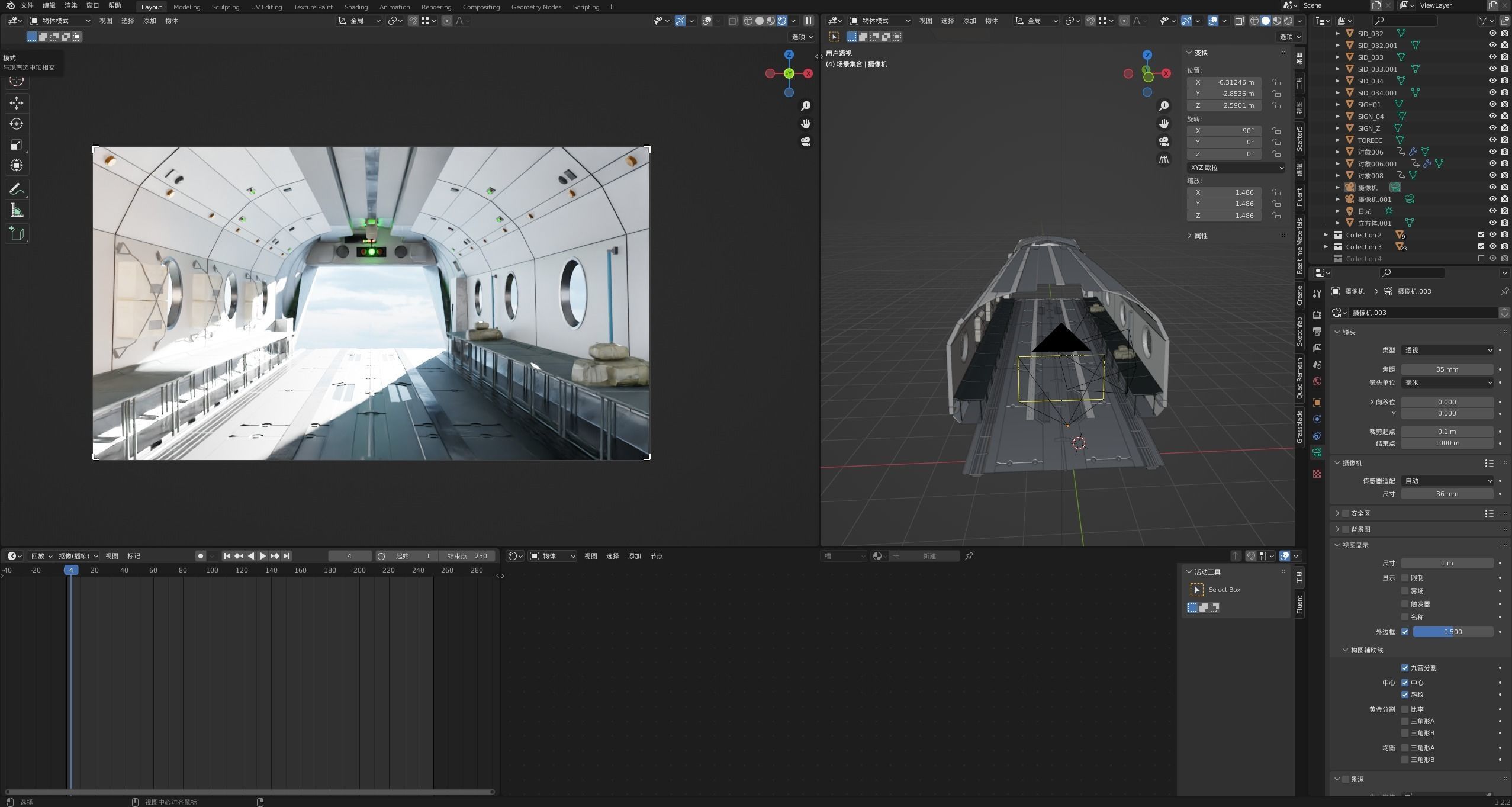Open lens 类型 透视 dropdown
This screenshot has width=1512, height=807.
1447,350
